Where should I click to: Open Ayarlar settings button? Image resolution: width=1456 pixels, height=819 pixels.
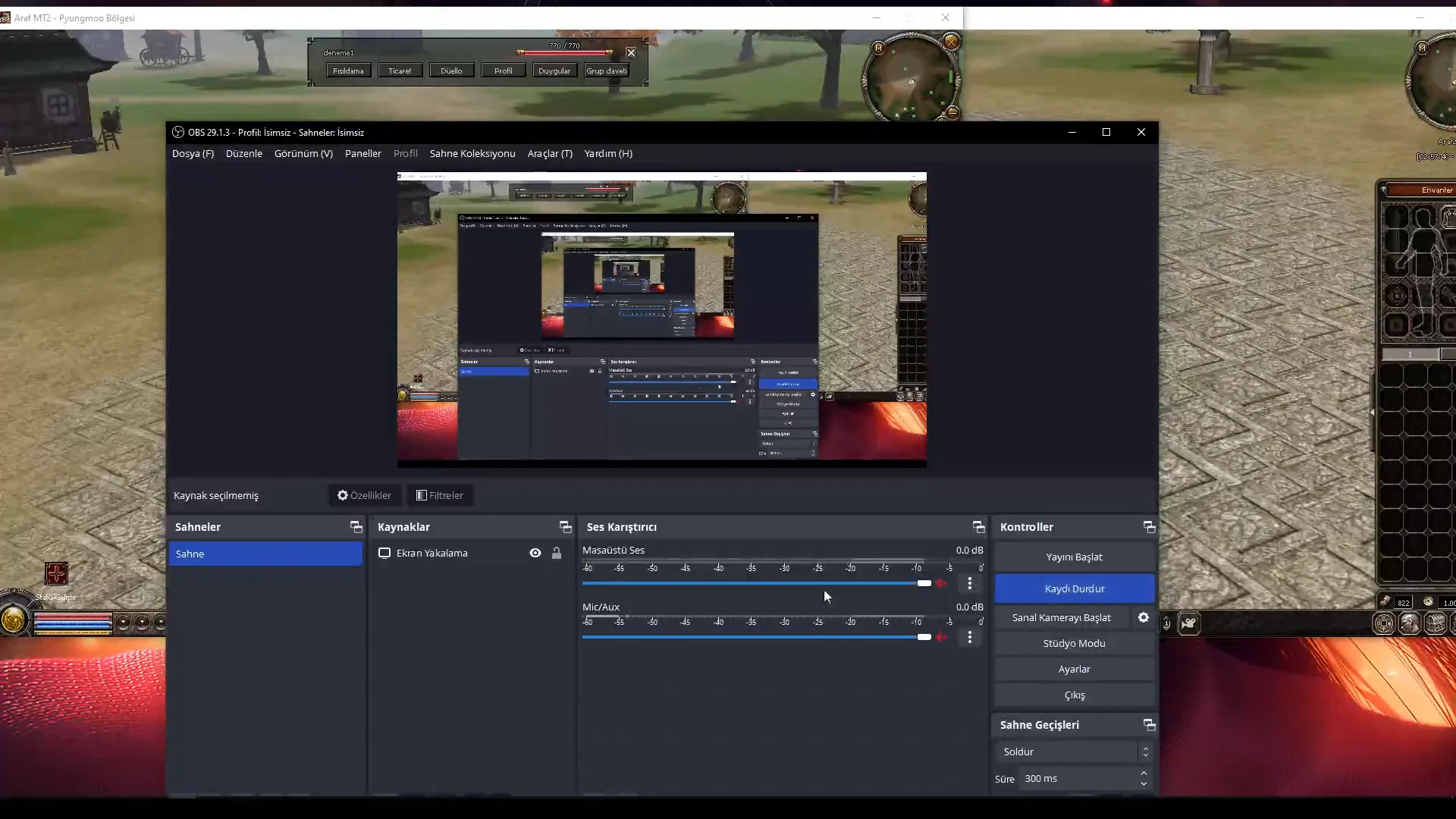coord(1074,669)
